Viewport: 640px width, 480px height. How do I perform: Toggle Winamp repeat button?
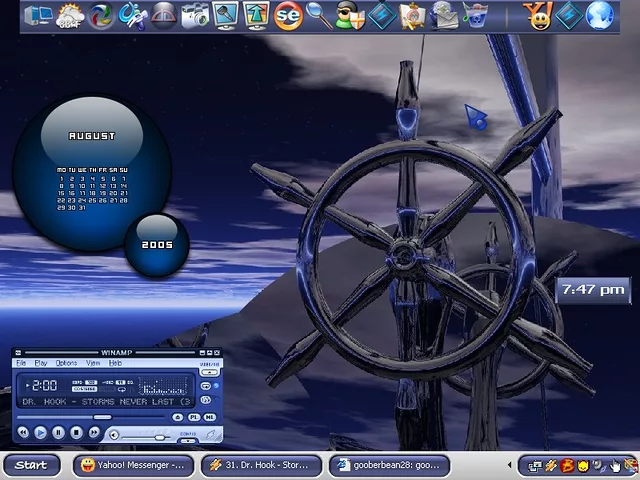click(x=206, y=385)
